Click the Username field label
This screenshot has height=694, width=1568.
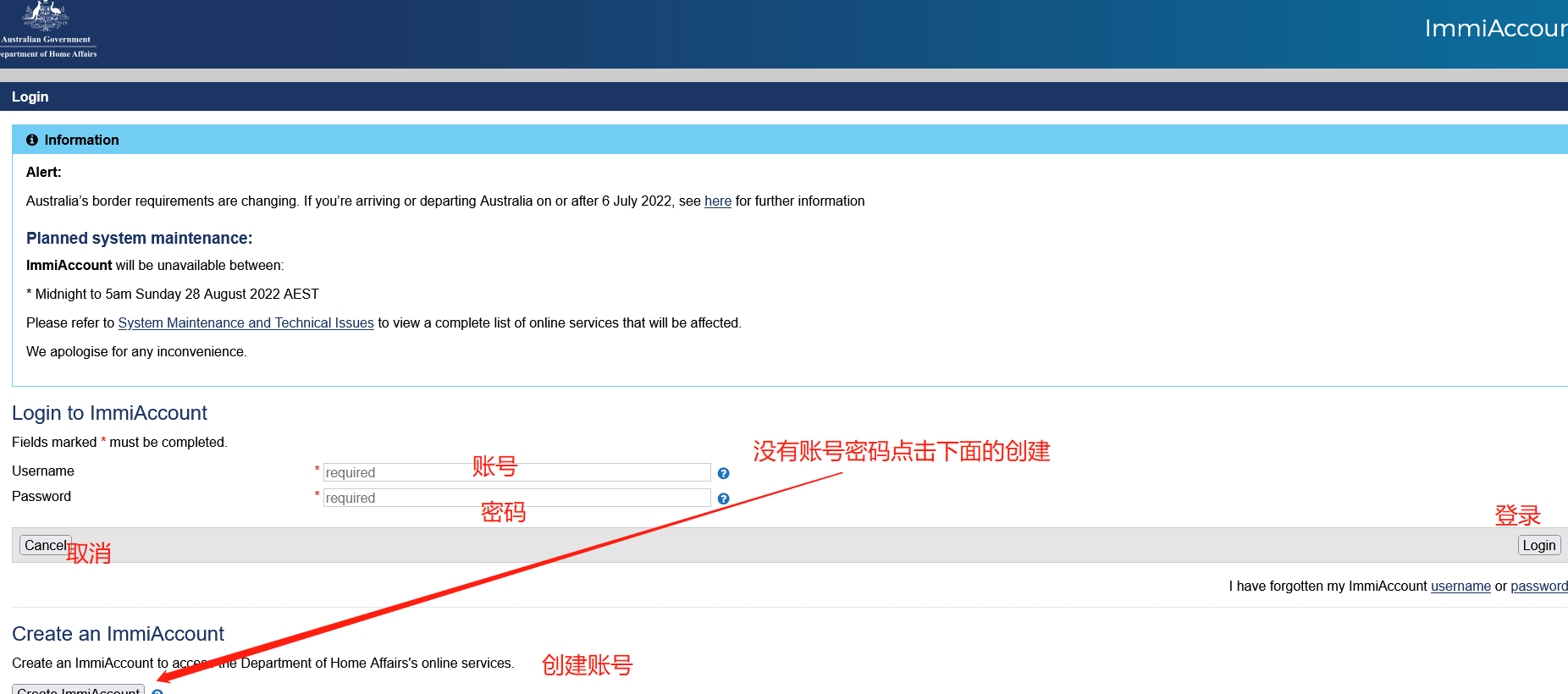43,471
